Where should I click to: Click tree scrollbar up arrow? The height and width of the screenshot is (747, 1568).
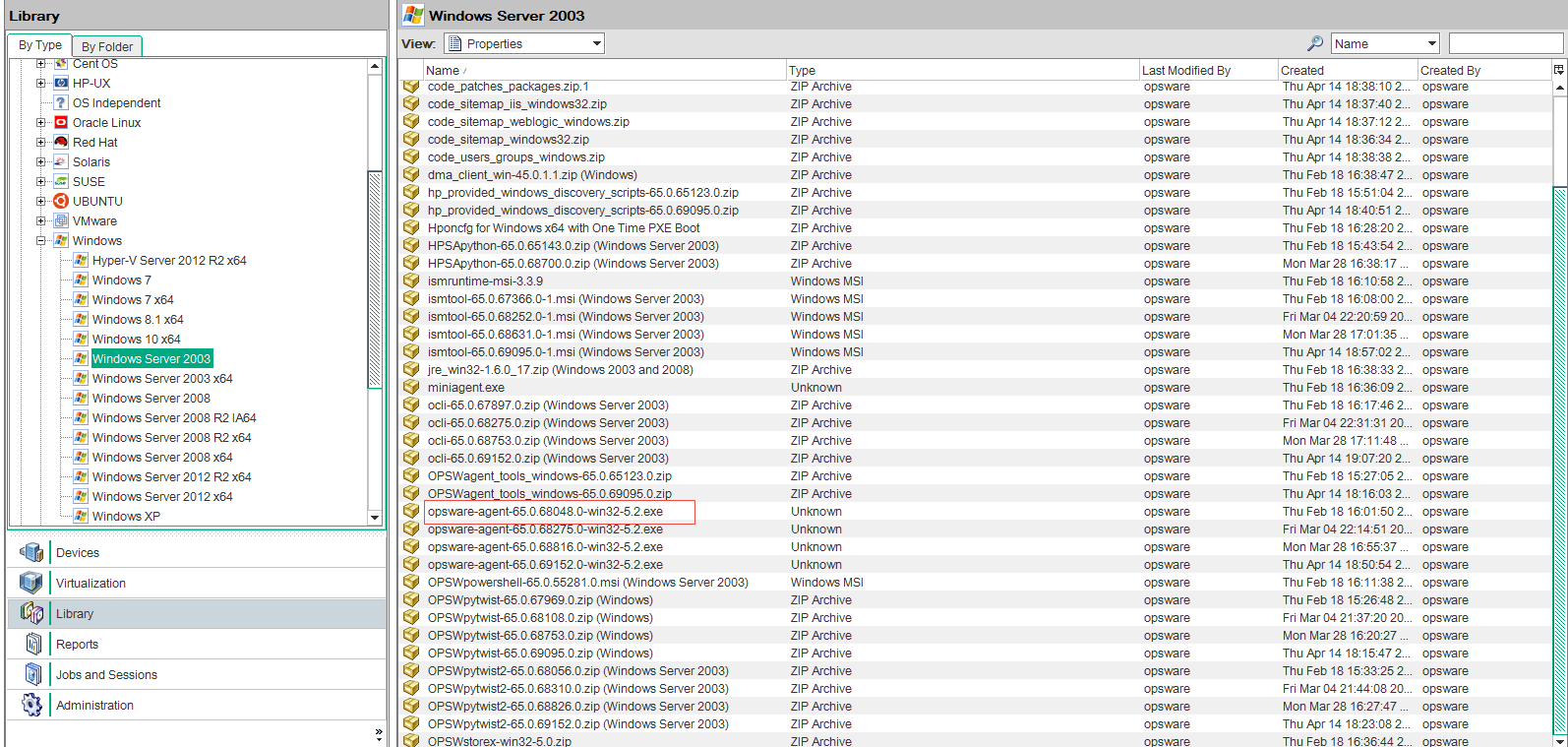tap(374, 66)
